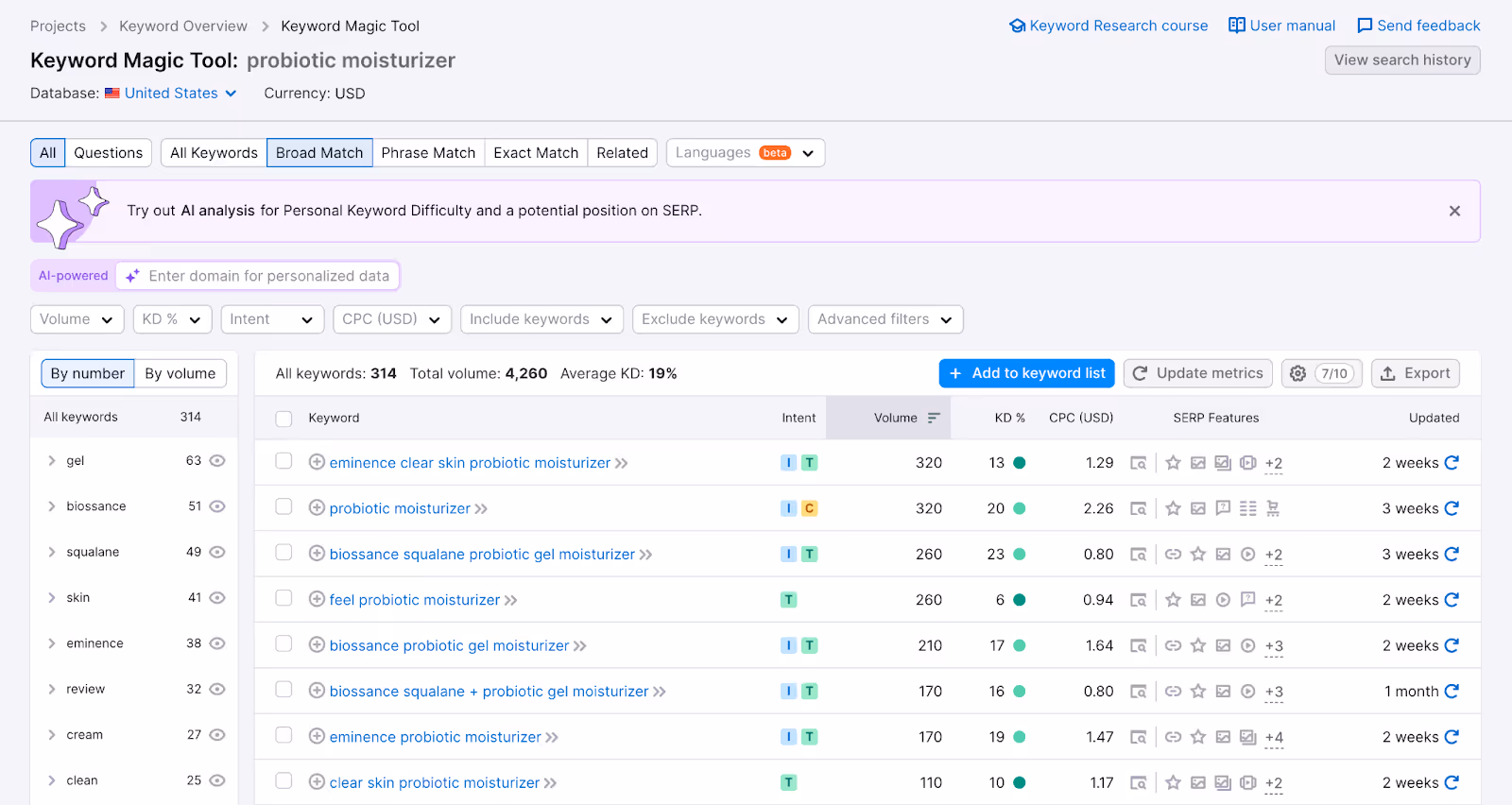Viewport: 1512px width, 805px height.
Task: Toggle eye icon for biossance group
Action: click(217, 506)
